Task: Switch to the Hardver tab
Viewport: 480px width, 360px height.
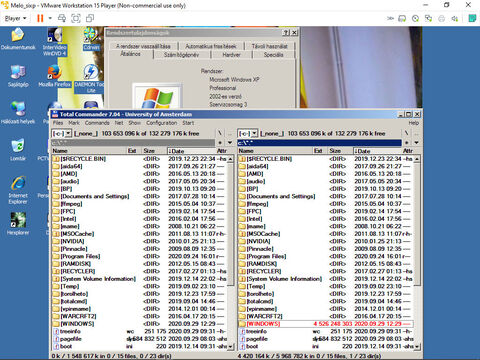Action: (x=231, y=55)
